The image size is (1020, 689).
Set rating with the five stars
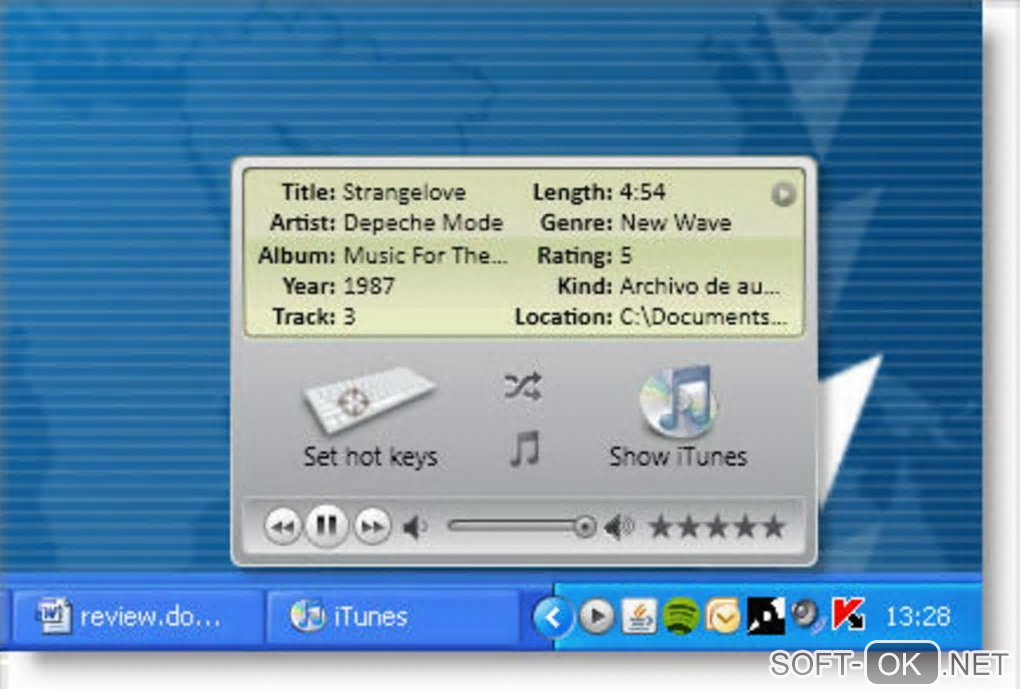718,526
